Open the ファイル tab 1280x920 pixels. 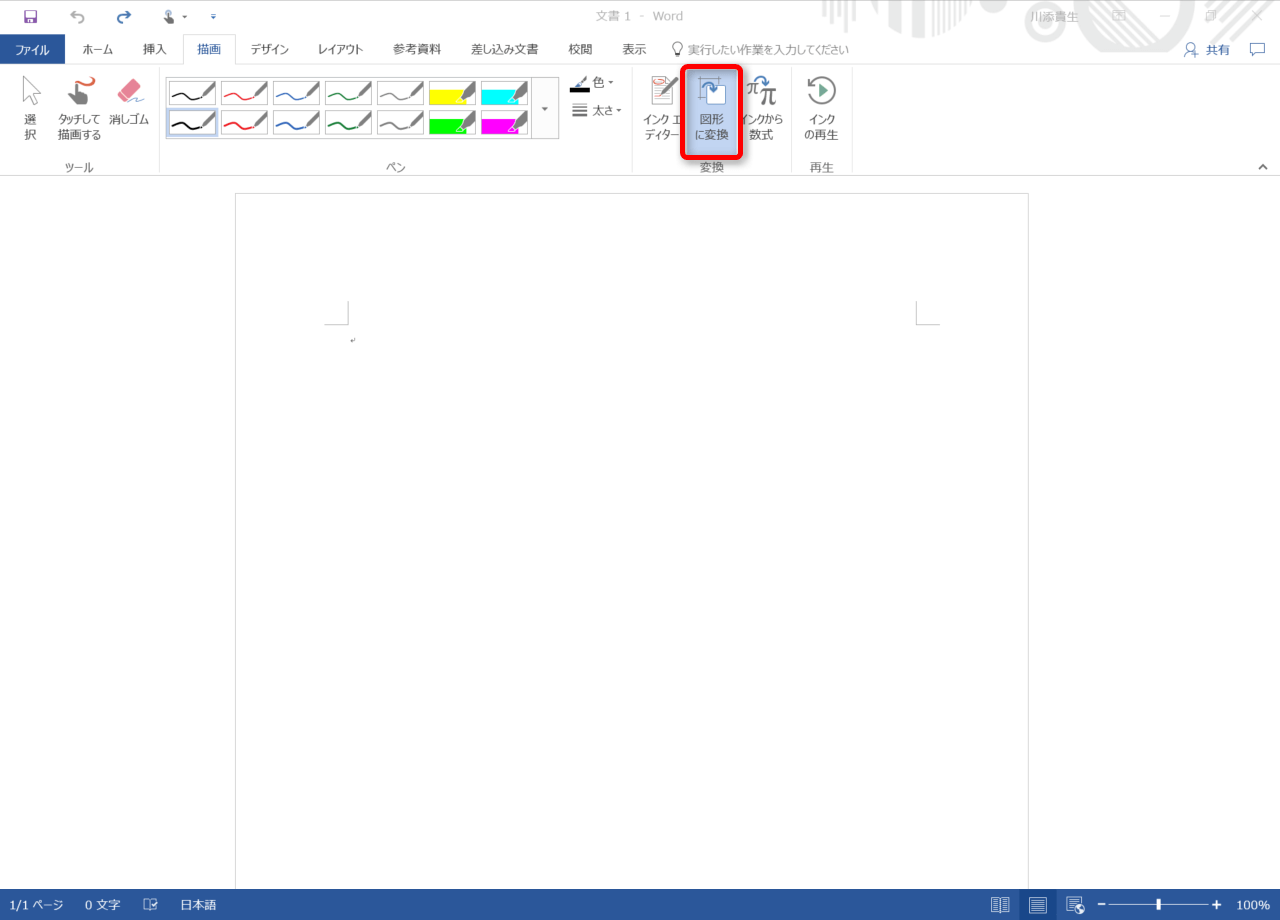pyautogui.click(x=32, y=49)
